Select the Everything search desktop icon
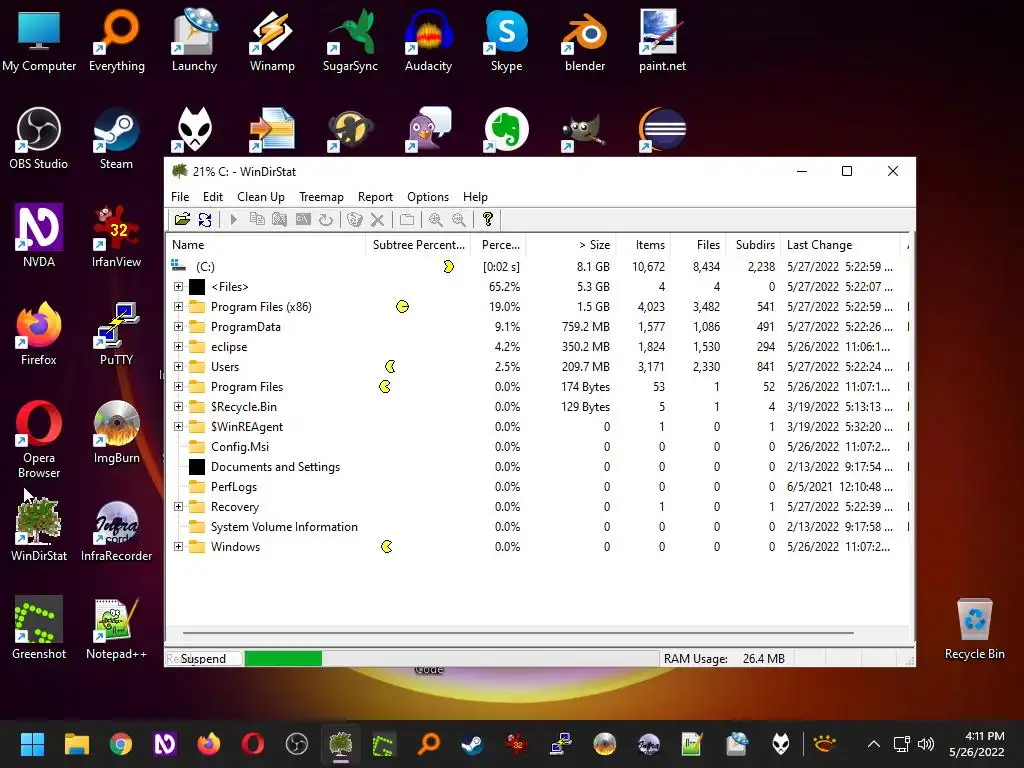The height and width of the screenshot is (768, 1024). [116, 40]
